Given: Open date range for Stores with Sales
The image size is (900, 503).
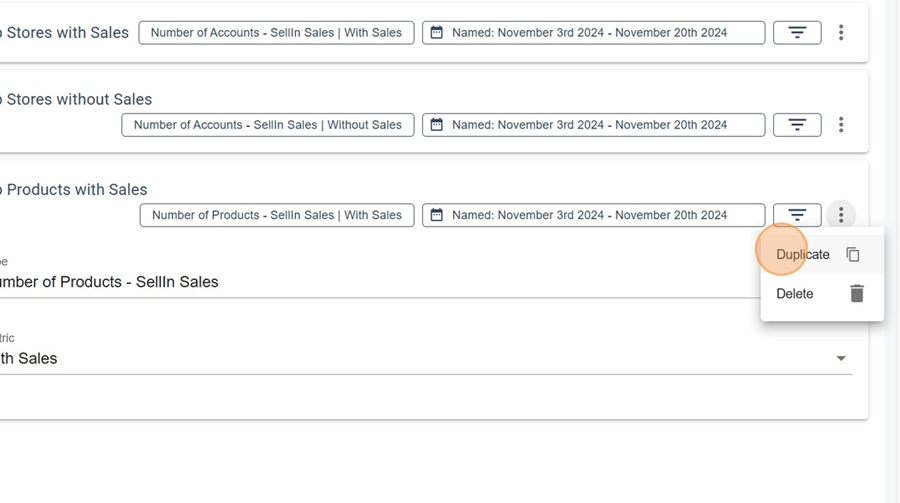Looking at the screenshot, I should point(593,33).
